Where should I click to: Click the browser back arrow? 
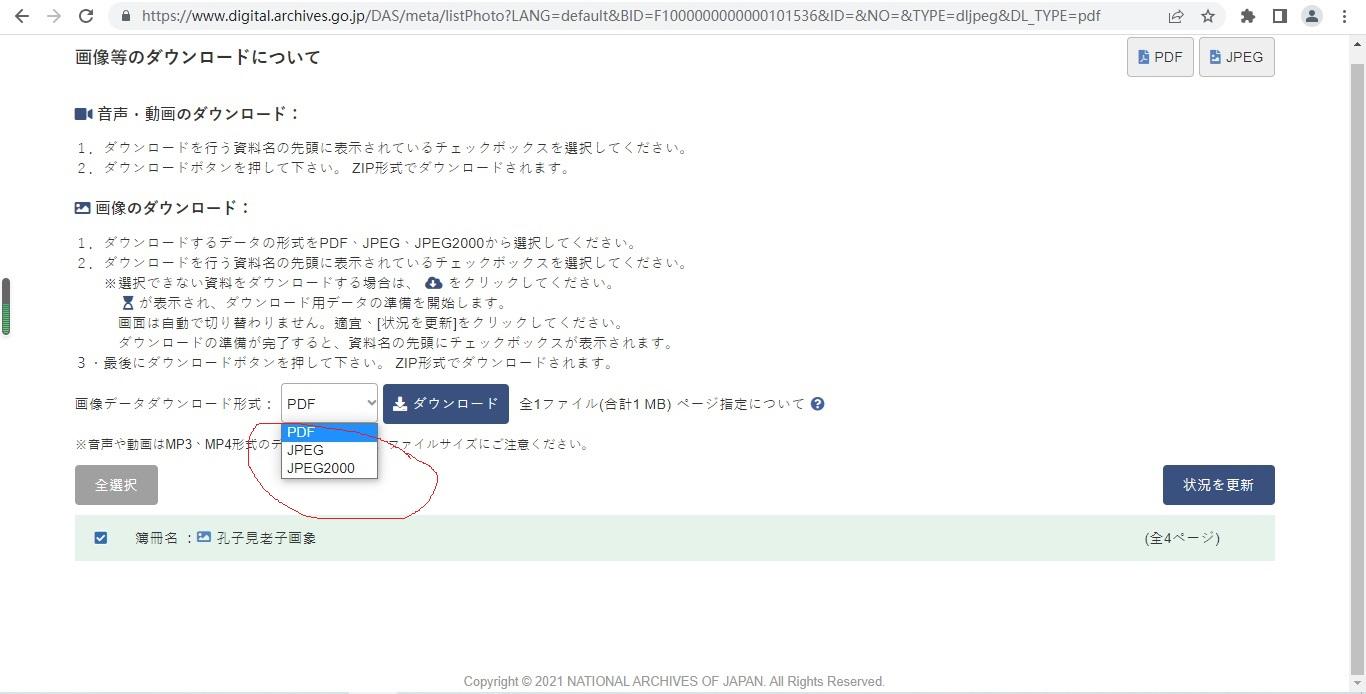(x=21, y=16)
